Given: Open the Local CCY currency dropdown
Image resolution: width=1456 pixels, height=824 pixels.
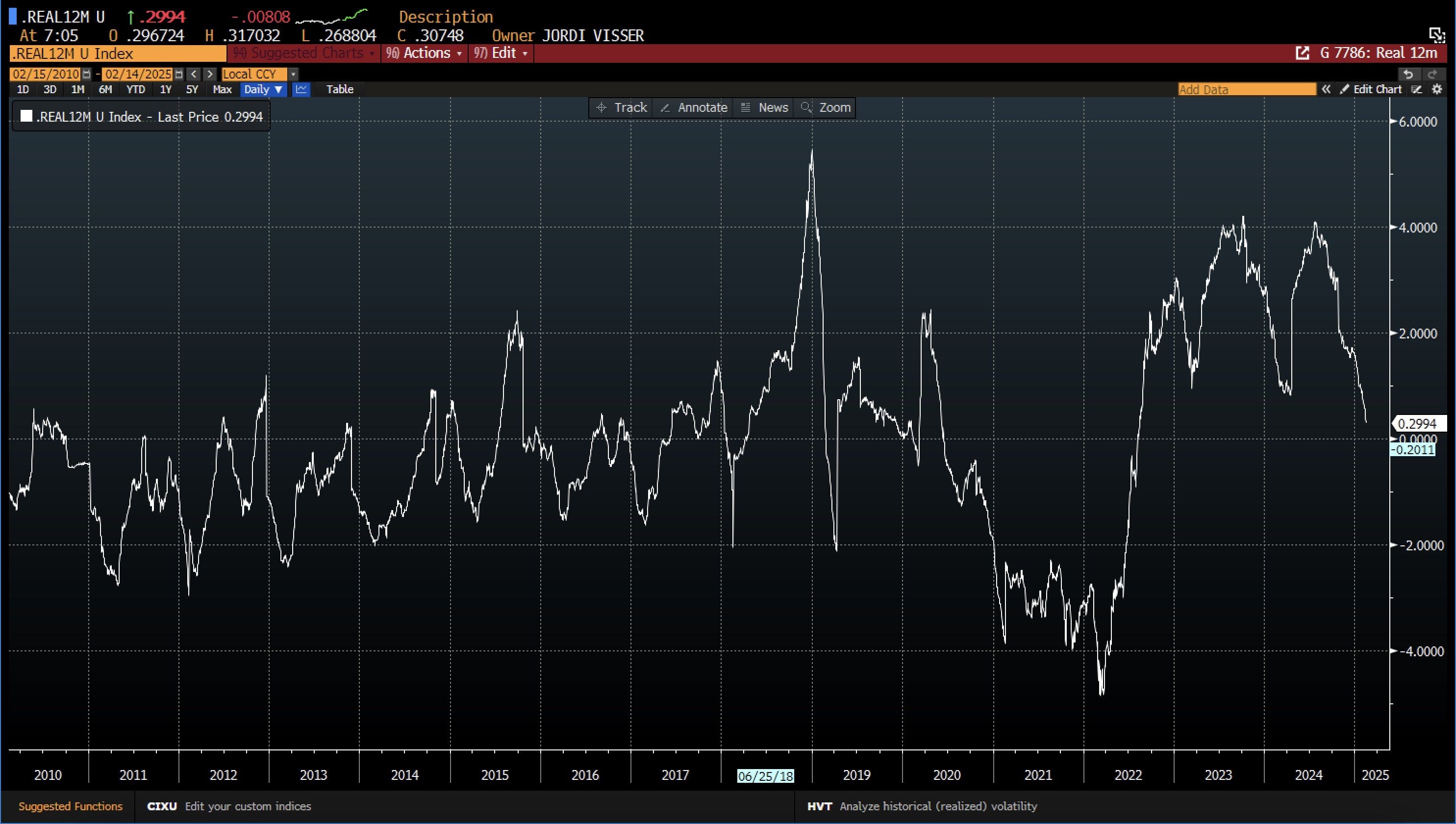Looking at the screenshot, I should click(x=293, y=74).
